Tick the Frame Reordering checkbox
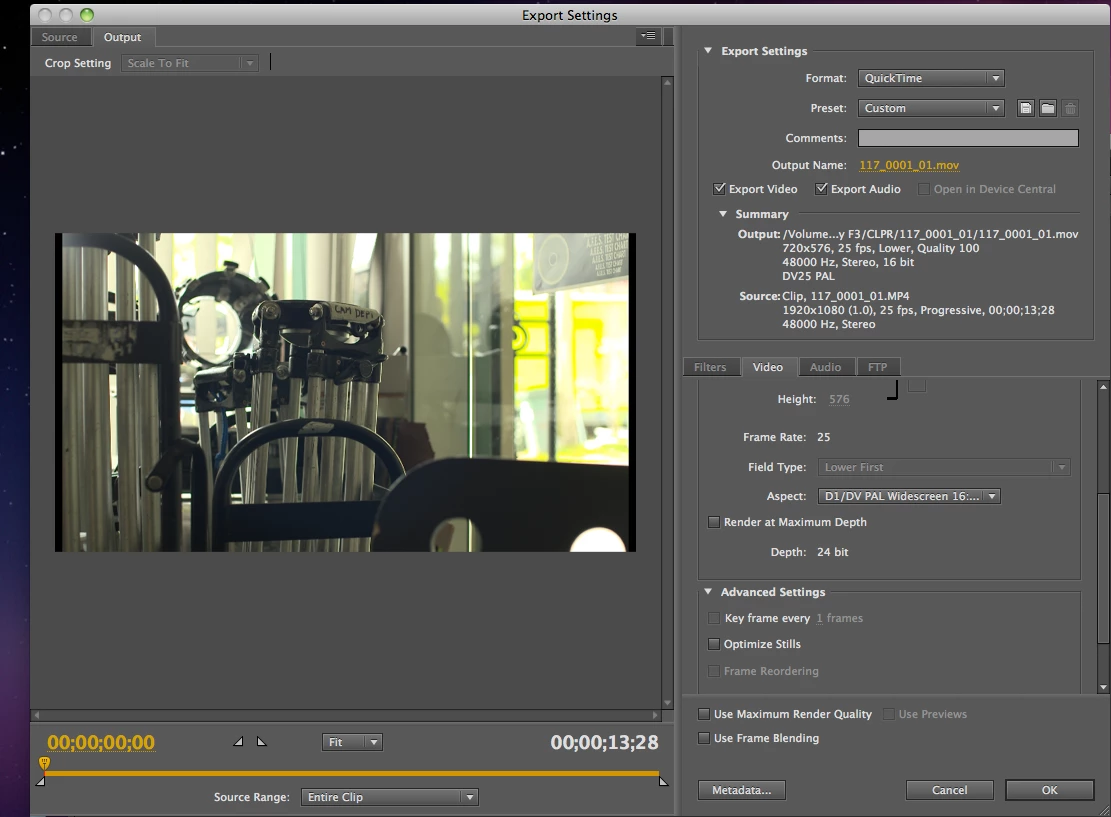1111x817 pixels. [x=714, y=671]
